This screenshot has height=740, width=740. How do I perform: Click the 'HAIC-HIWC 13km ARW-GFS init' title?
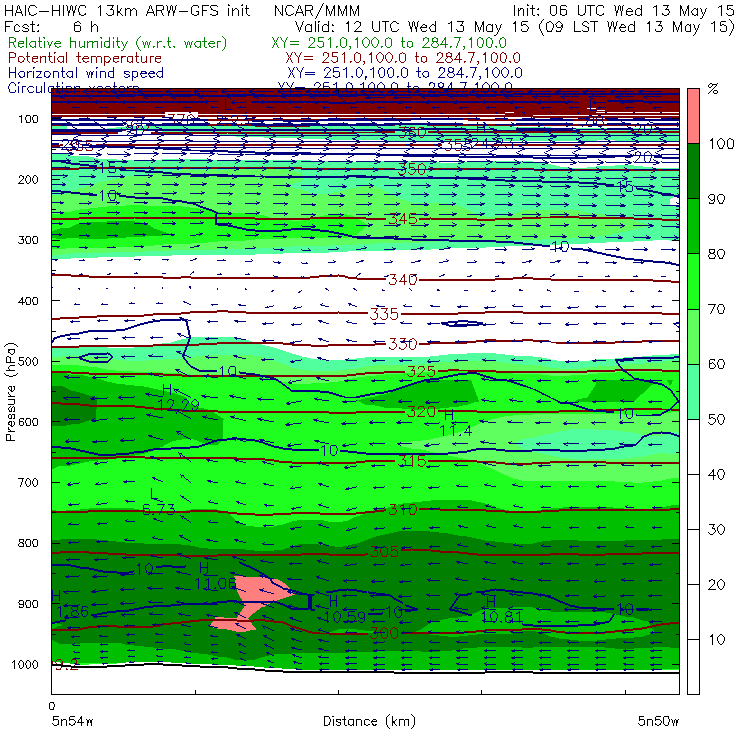127,11
